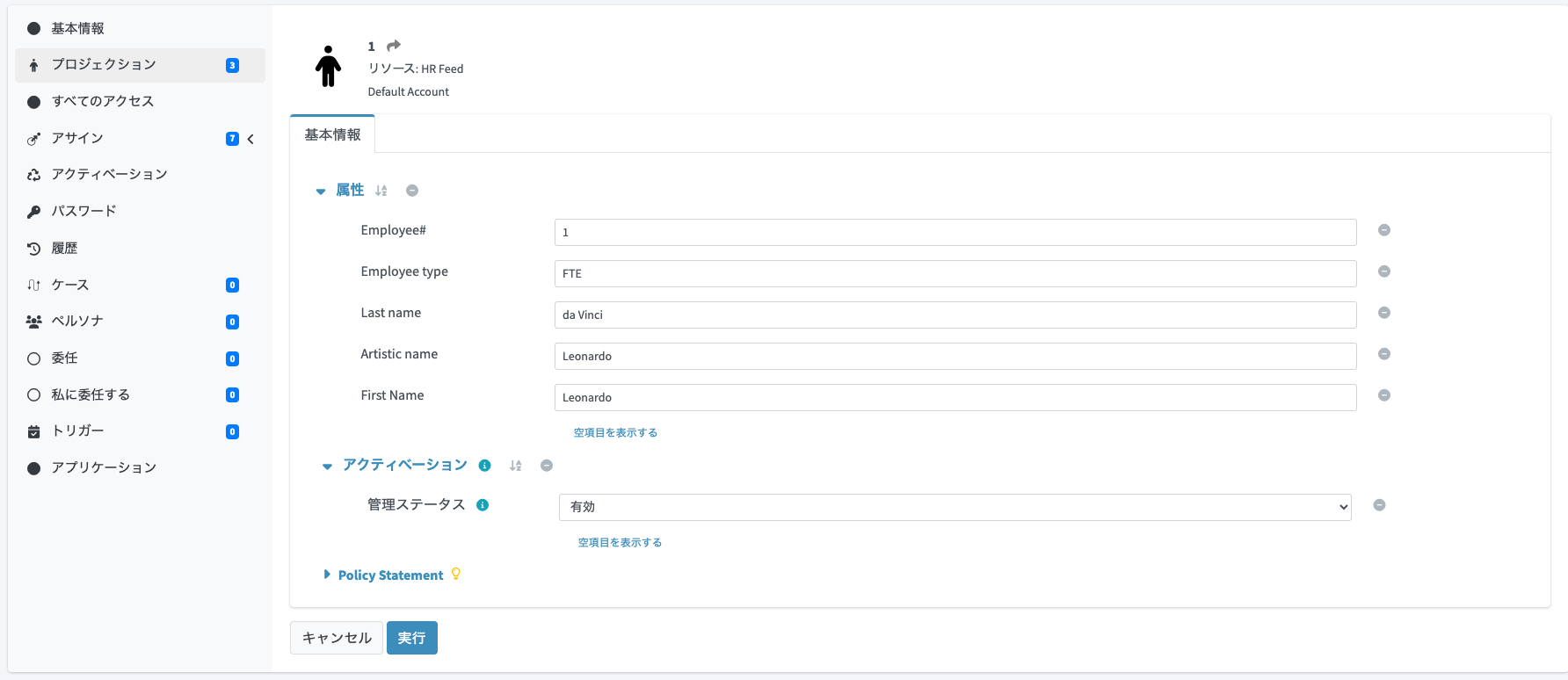This screenshot has width=1568, height=680.
Task: Open 委任 sidebar item
Action: [140, 358]
